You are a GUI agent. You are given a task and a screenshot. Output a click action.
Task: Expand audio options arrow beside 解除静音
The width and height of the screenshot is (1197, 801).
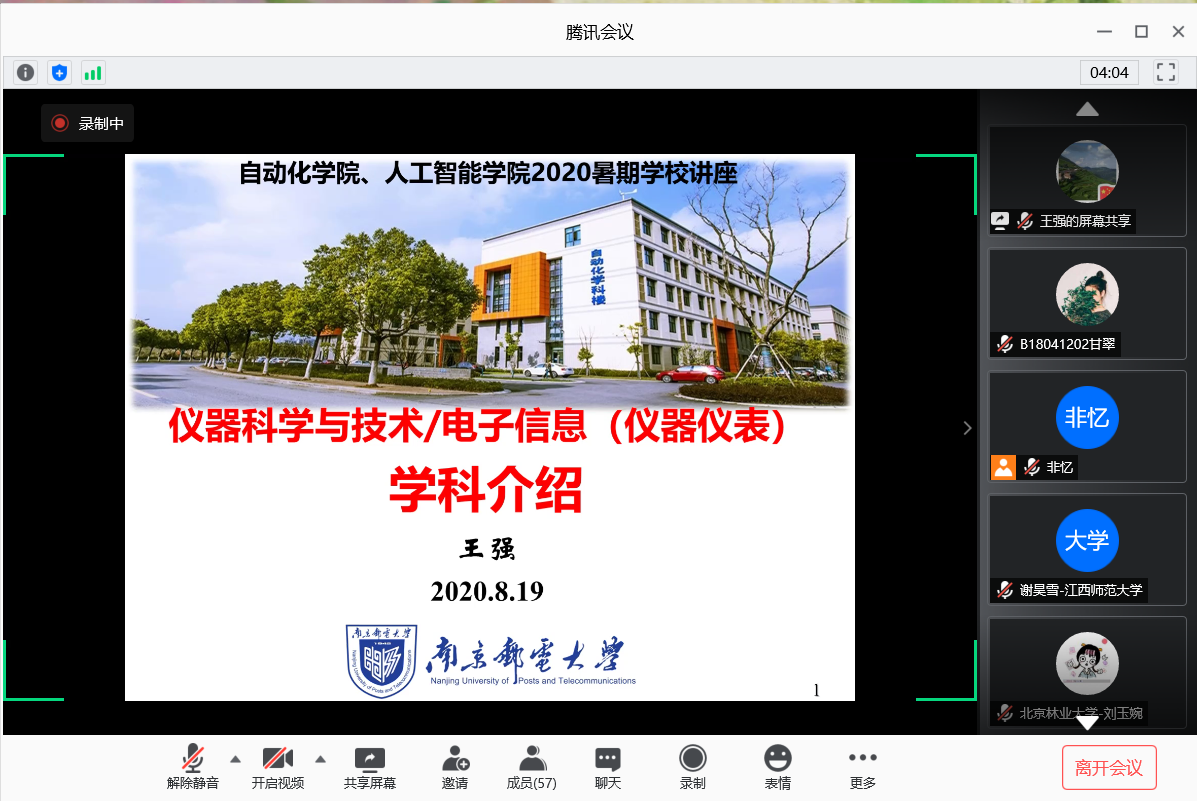(x=236, y=757)
